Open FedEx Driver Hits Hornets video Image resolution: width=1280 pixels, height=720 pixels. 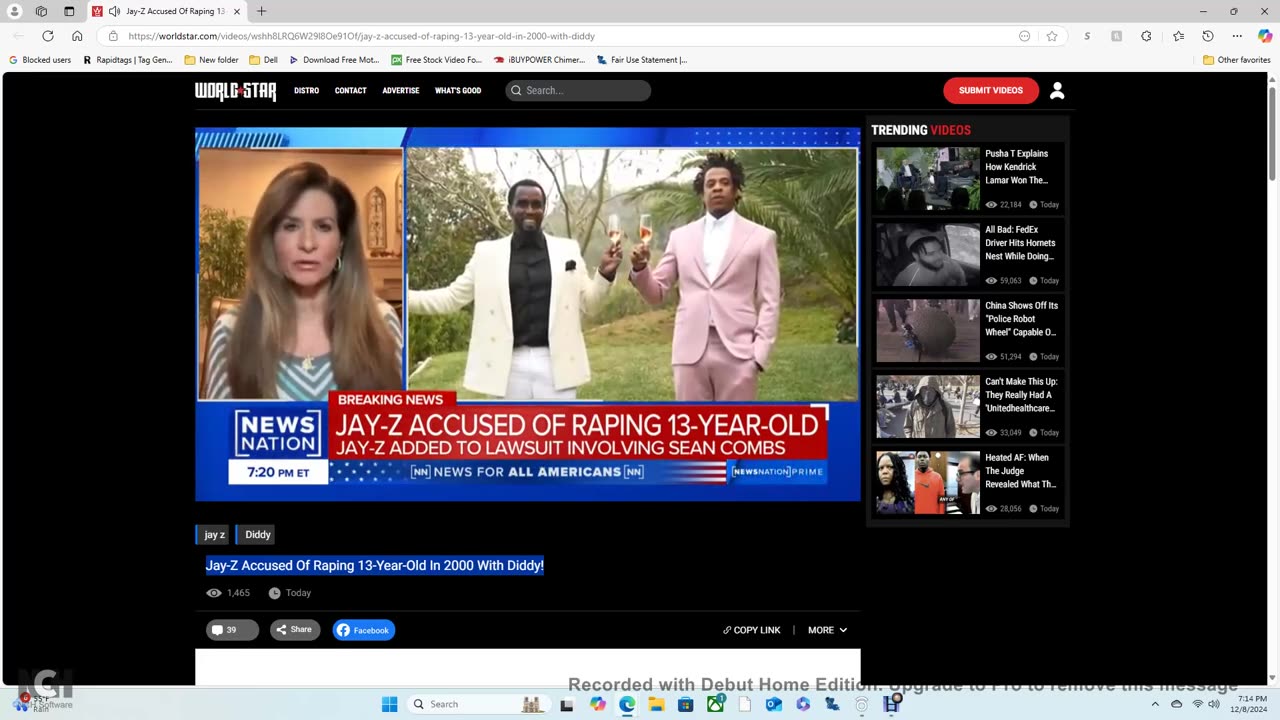pyautogui.click(x=928, y=255)
